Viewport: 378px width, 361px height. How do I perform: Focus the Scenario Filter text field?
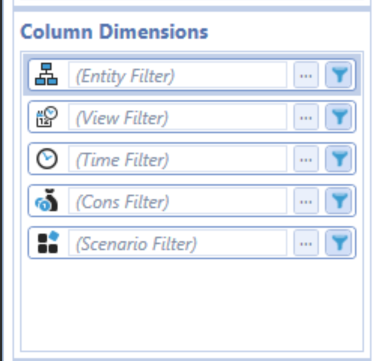pyautogui.click(x=178, y=243)
